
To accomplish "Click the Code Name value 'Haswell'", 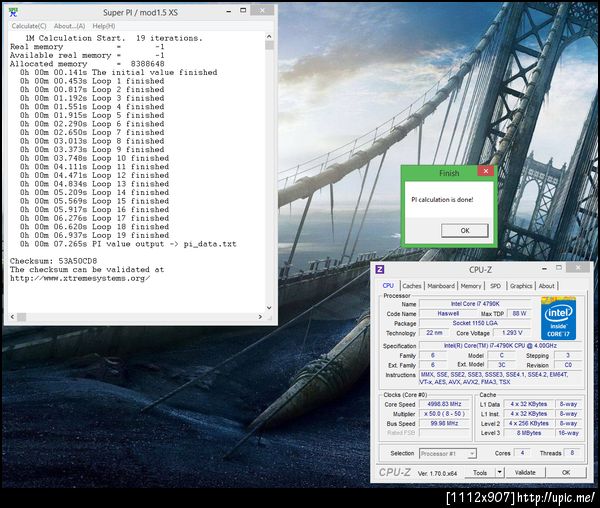I will pyautogui.click(x=448, y=313).
